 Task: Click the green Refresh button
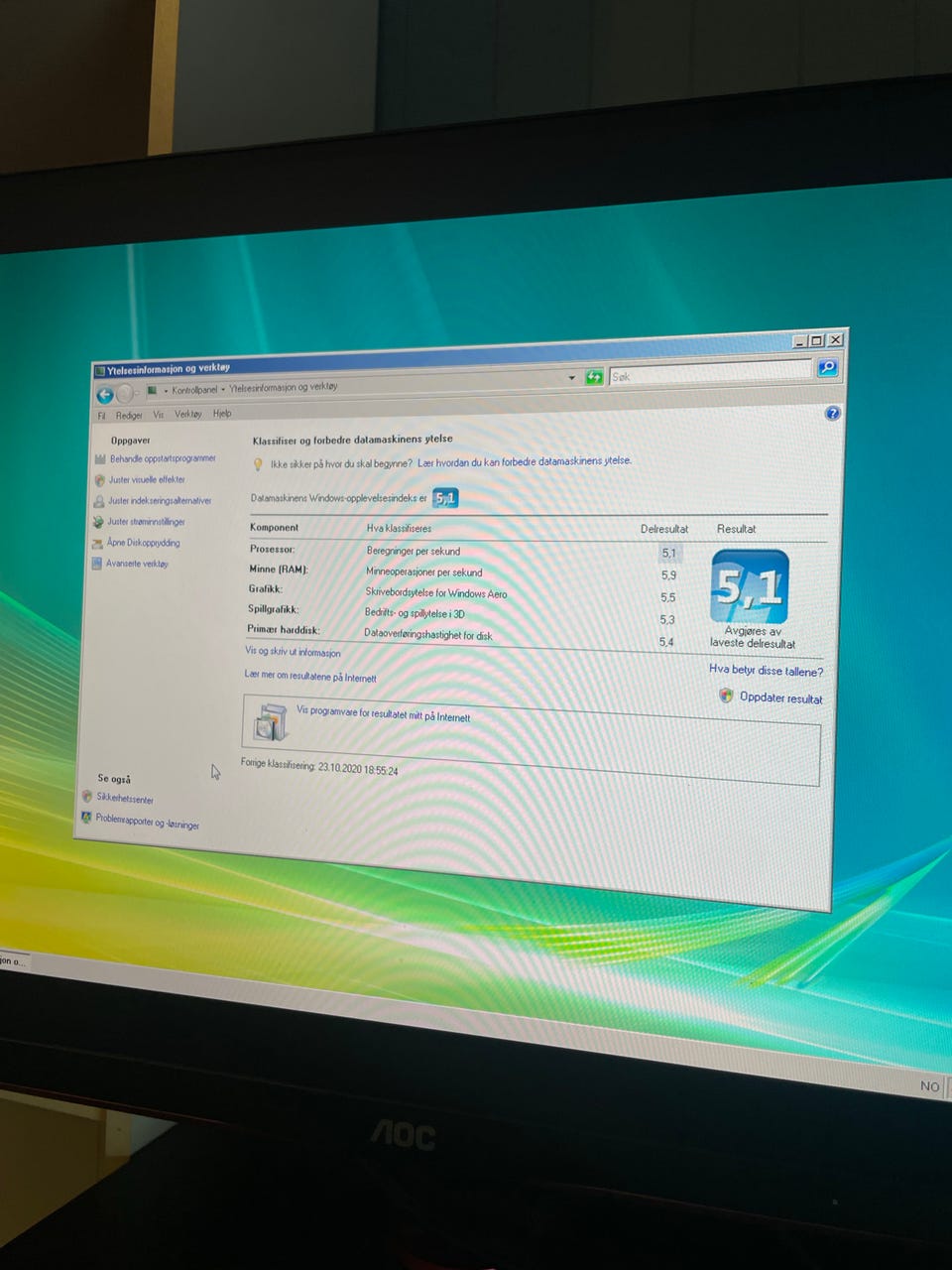click(594, 377)
